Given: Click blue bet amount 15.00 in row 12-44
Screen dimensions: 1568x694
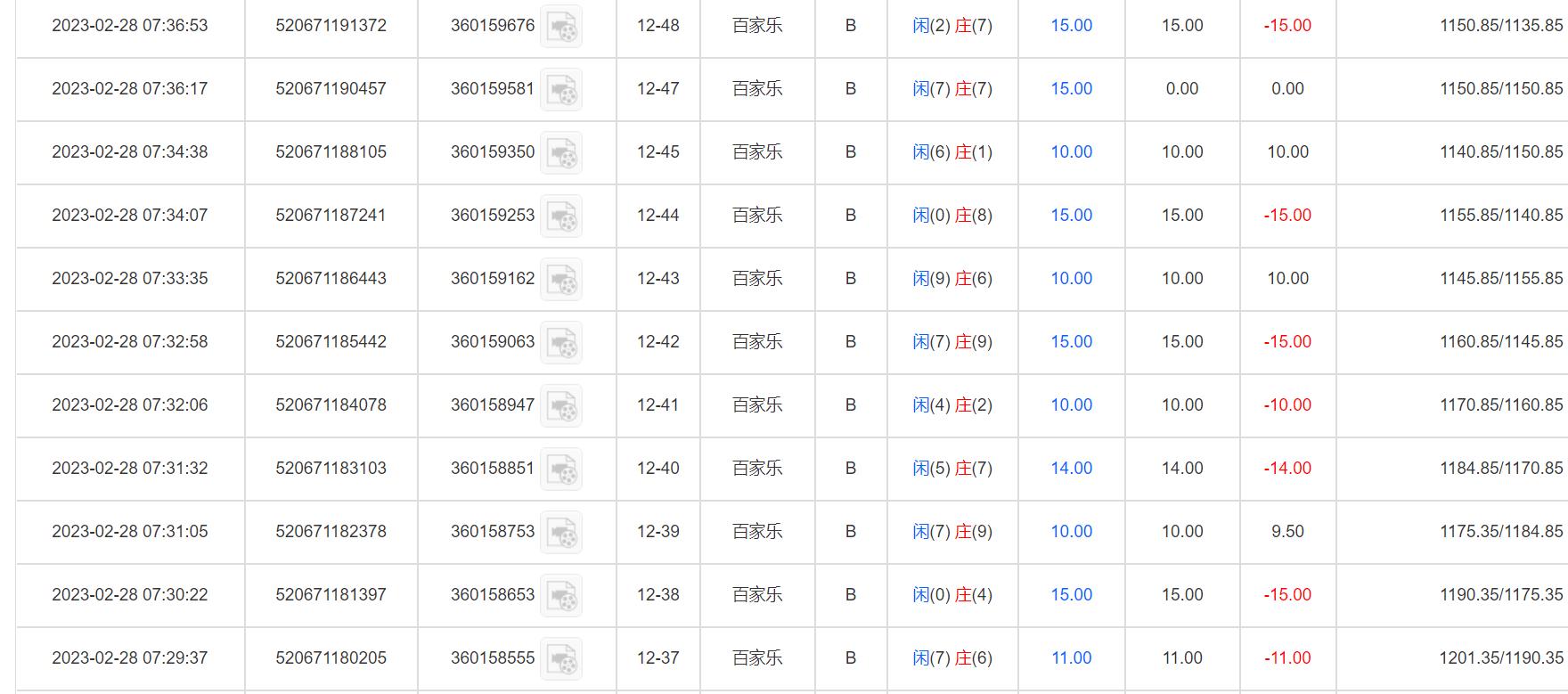Looking at the screenshot, I should click(1071, 216).
